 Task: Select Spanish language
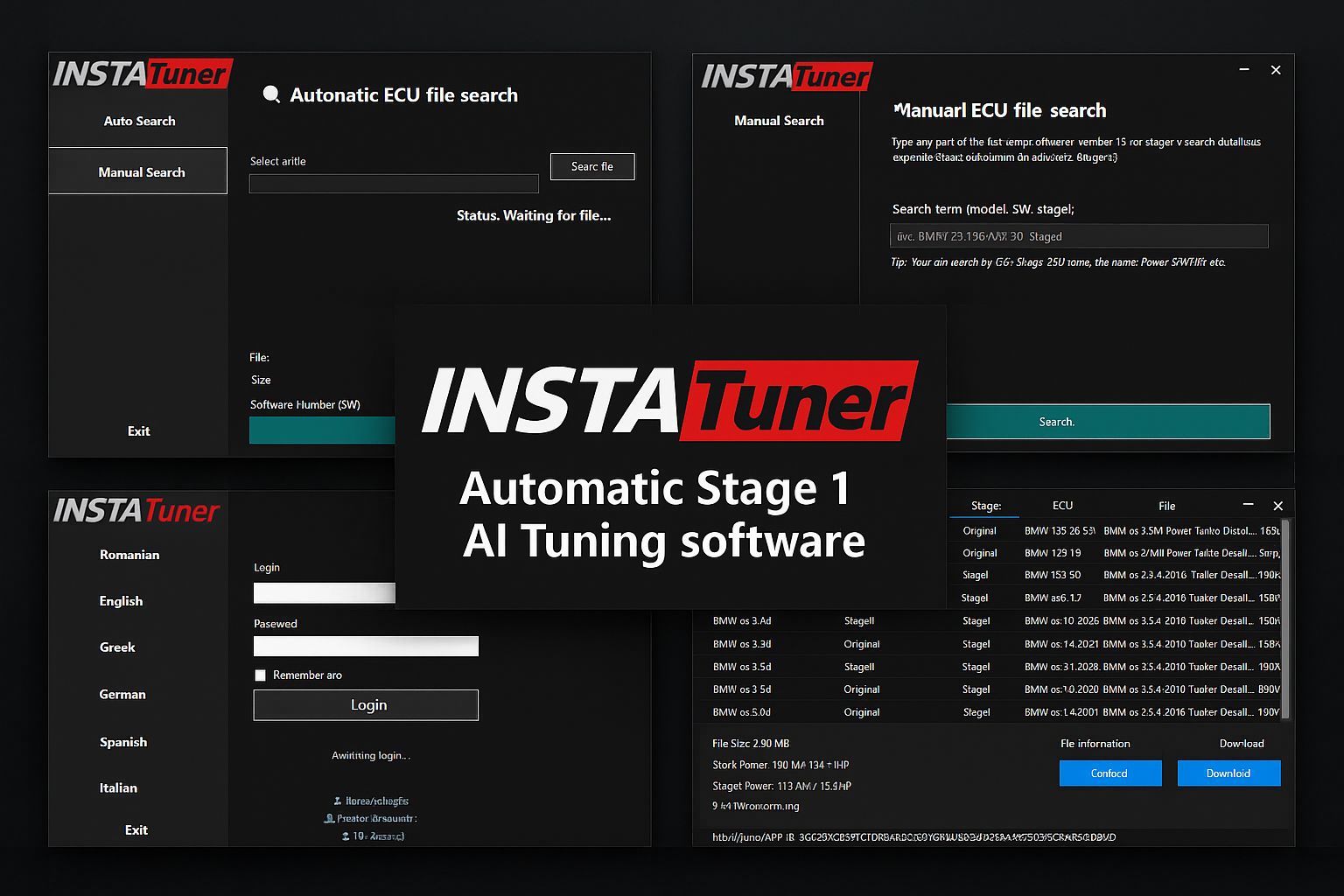coord(123,742)
